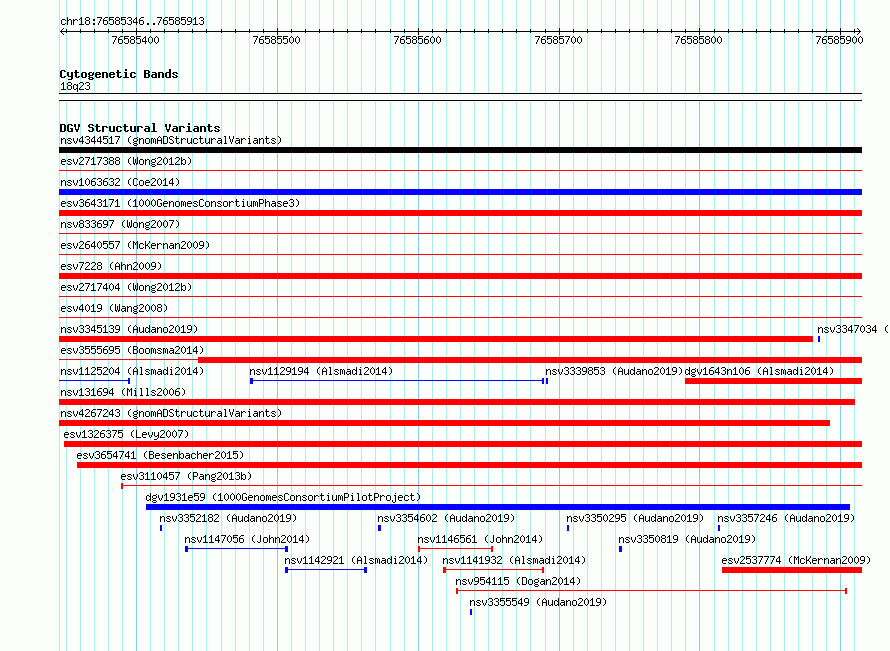890x651 pixels.
Task: Open nsv1141932 (Alsmadi2014) variant
Action: click(514, 560)
